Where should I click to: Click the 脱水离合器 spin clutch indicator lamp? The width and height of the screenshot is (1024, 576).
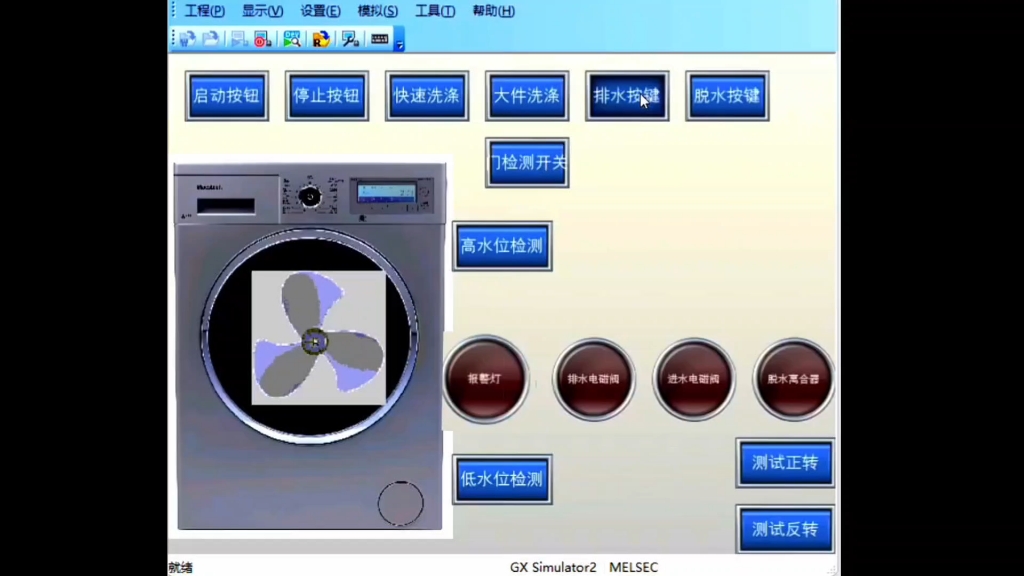pyautogui.click(x=793, y=379)
